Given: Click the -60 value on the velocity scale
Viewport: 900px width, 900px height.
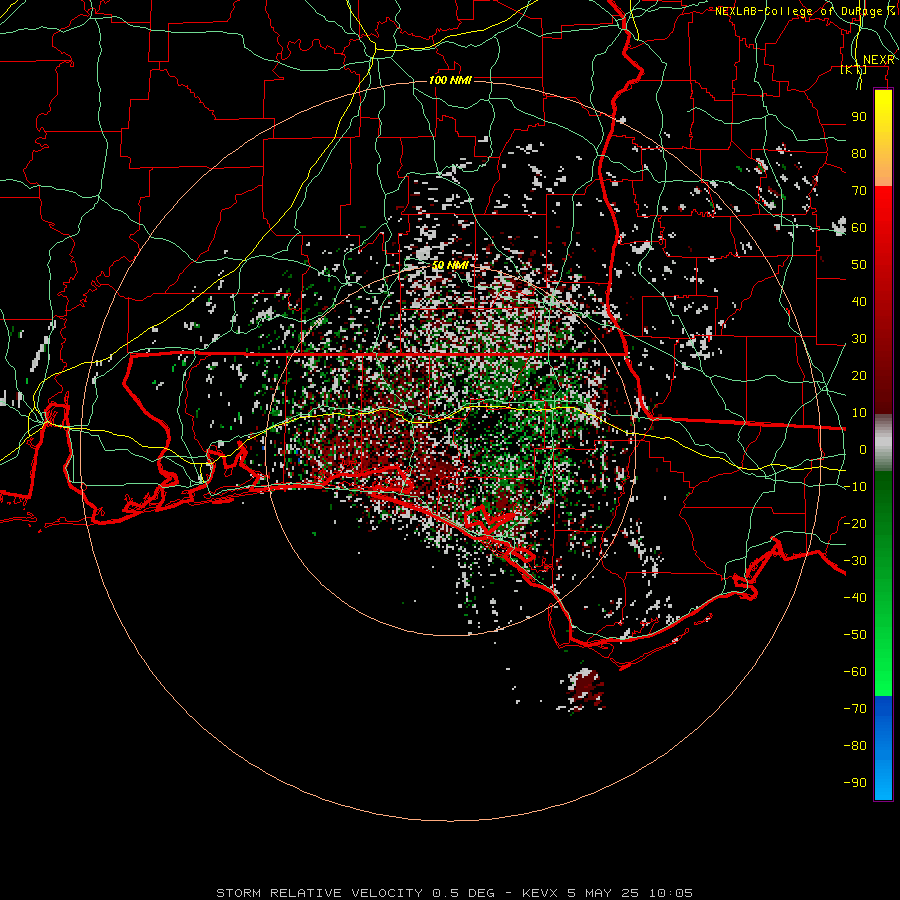Looking at the screenshot, I should [x=855, y=672].
